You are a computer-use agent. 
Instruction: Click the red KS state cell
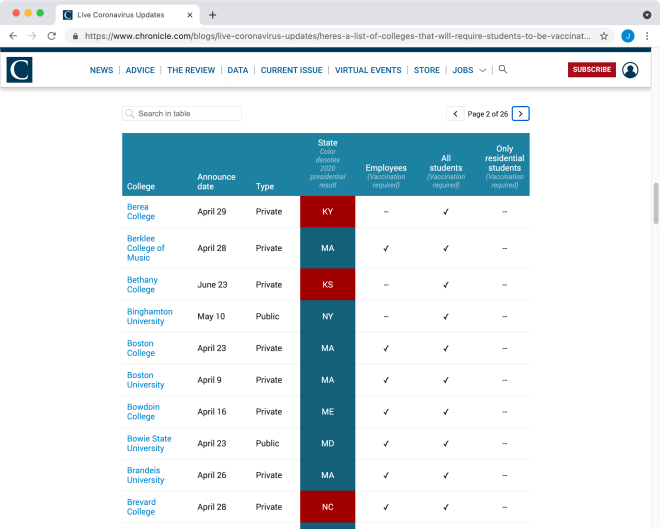tap(327, 285)
